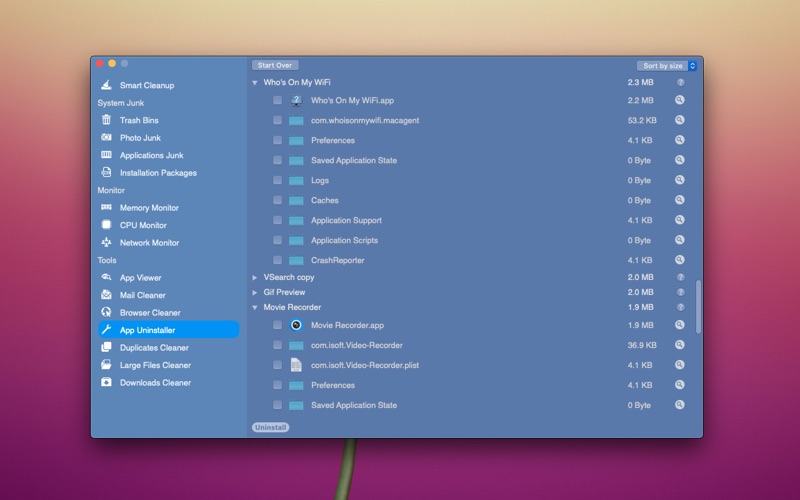Check Preferences checkbox under Who's On My WiFi
Viewport: 800px width, 500px height.
[277, 140]
